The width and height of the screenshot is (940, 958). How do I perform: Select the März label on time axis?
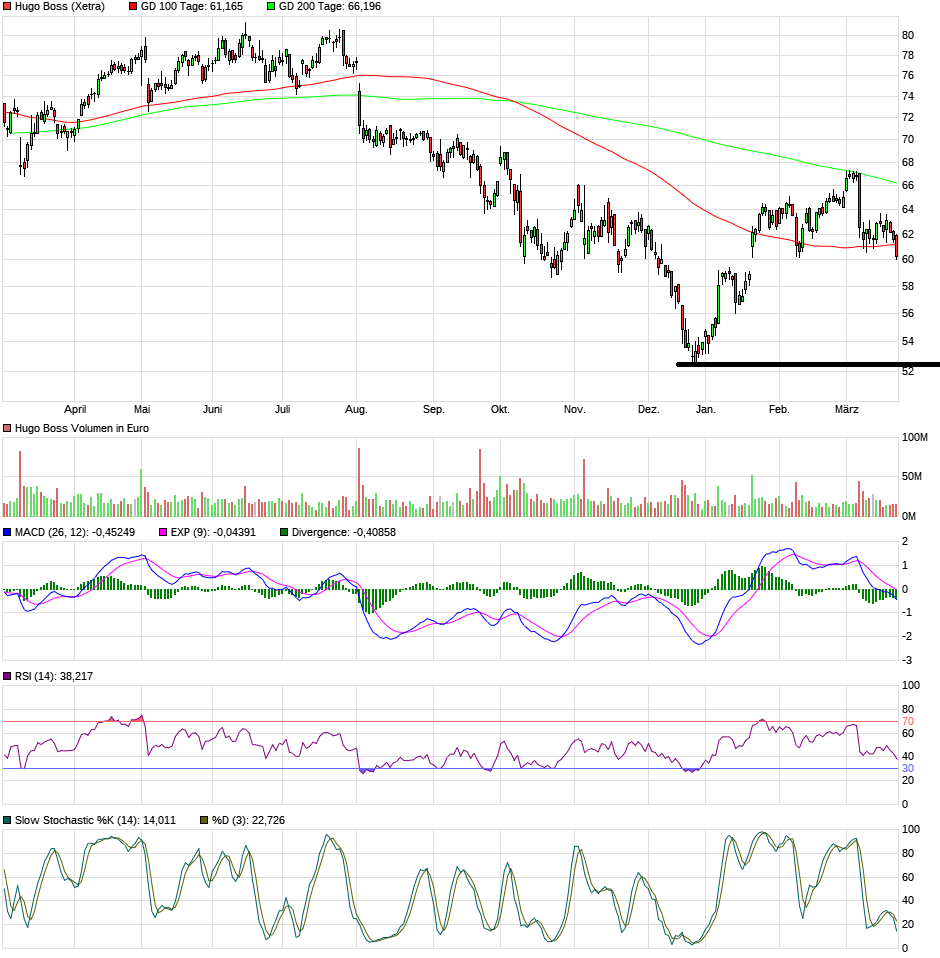(846, 409)
